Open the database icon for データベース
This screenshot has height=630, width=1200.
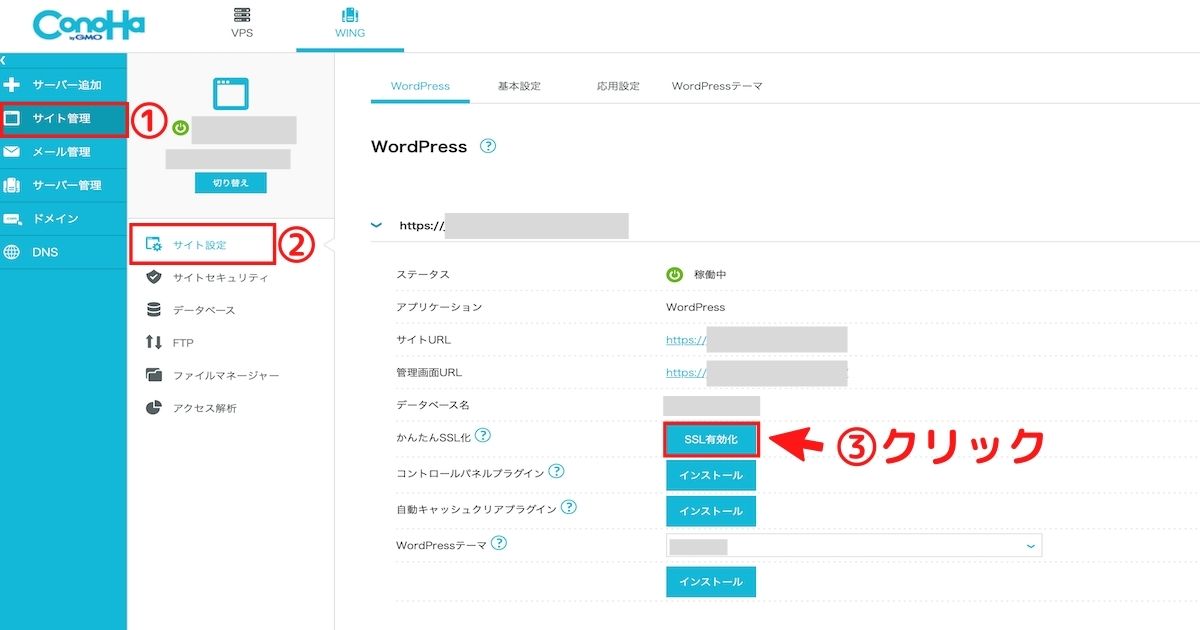[154, 310]
